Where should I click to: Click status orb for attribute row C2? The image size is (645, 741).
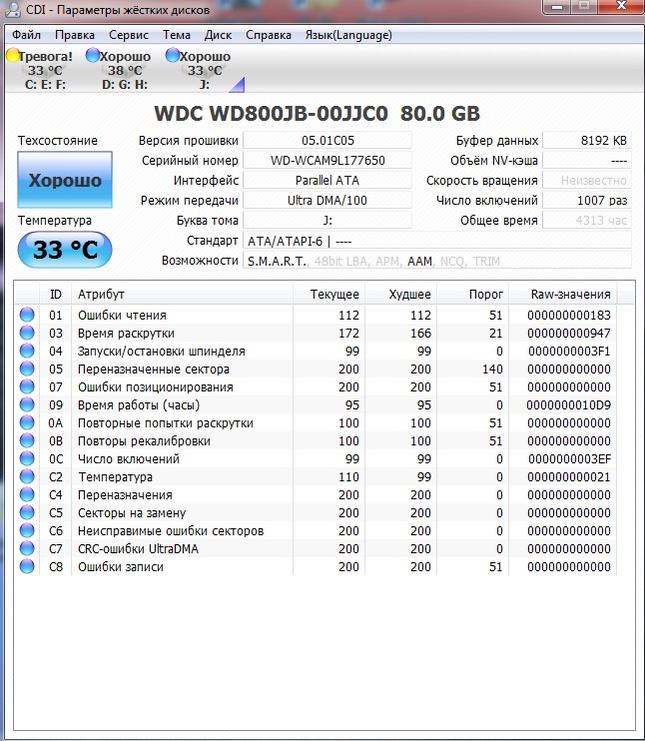[27, 476]
